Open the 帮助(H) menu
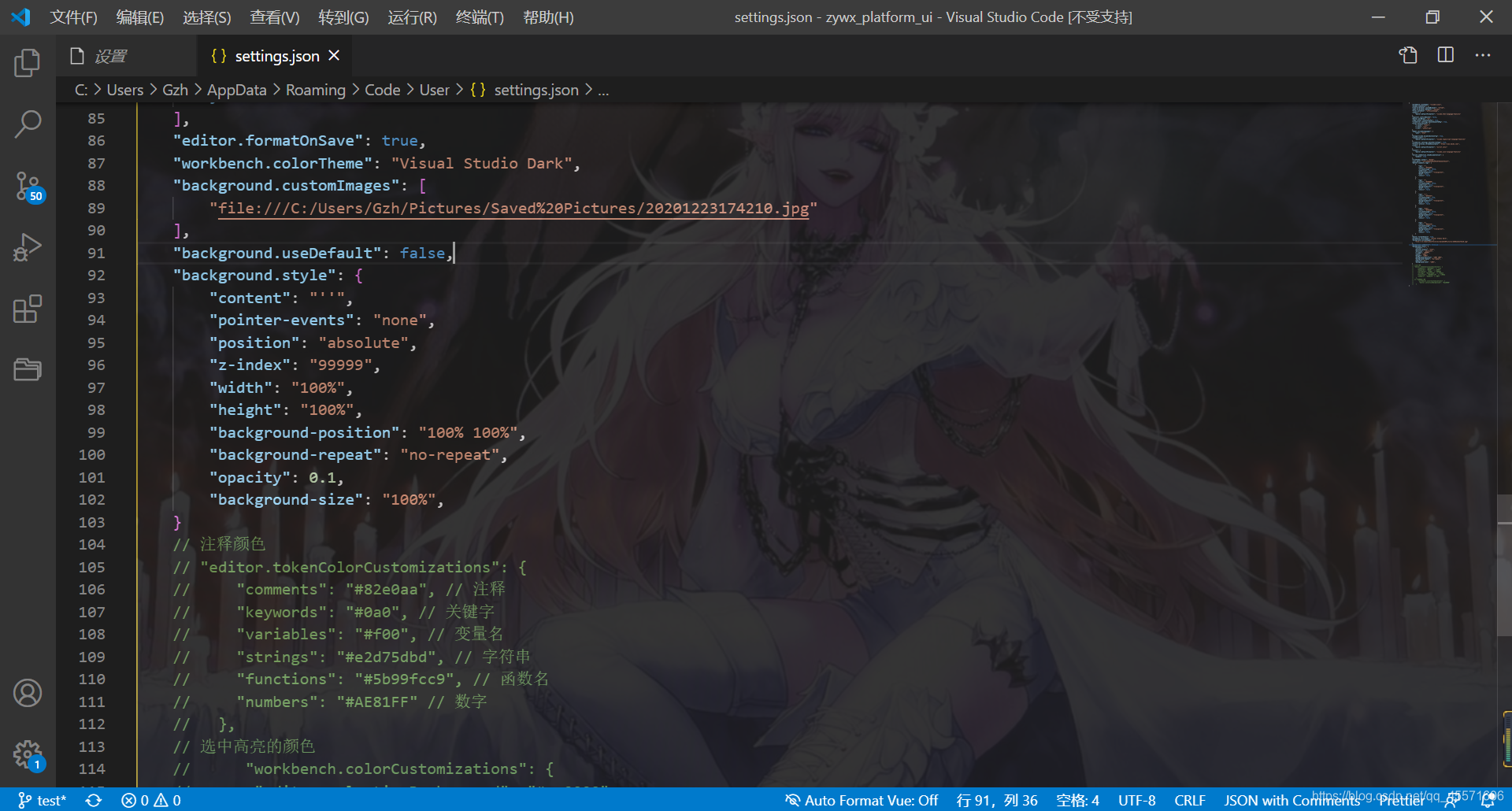1512x811 pixels. pos(548,17)
